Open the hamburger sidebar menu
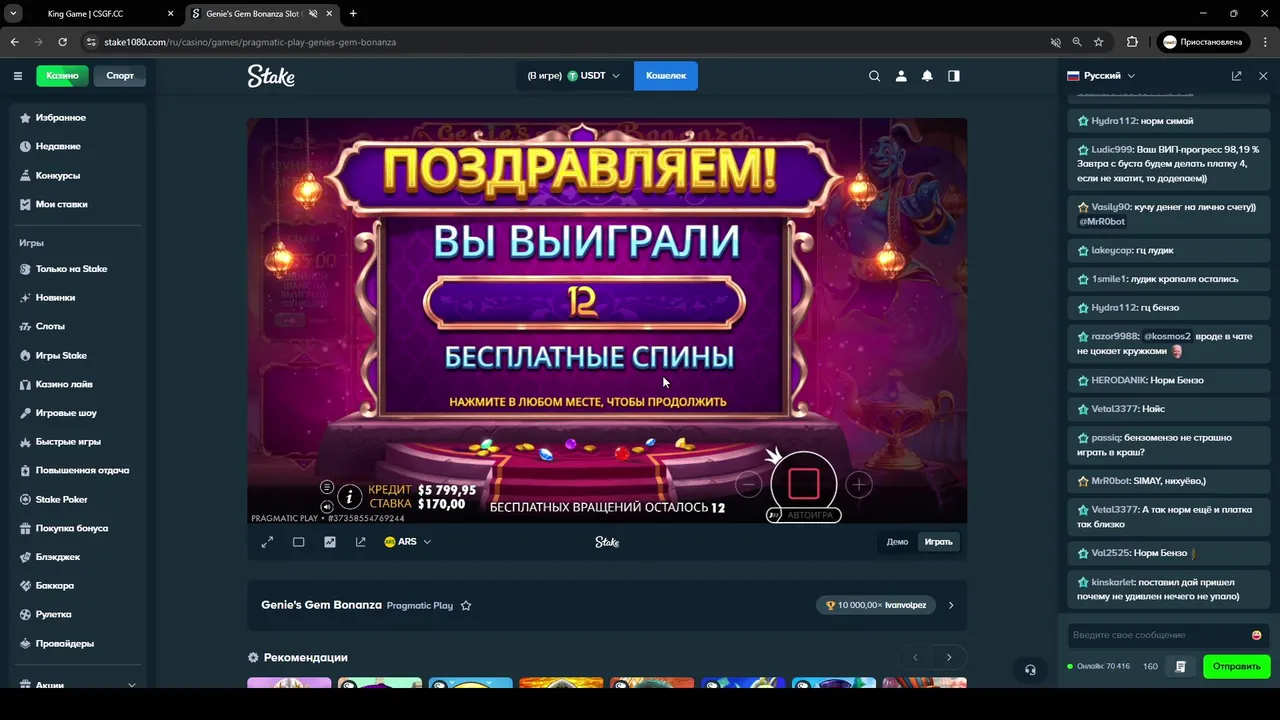1280x720 pixels. pyautogui.click(x=18, y=76)
